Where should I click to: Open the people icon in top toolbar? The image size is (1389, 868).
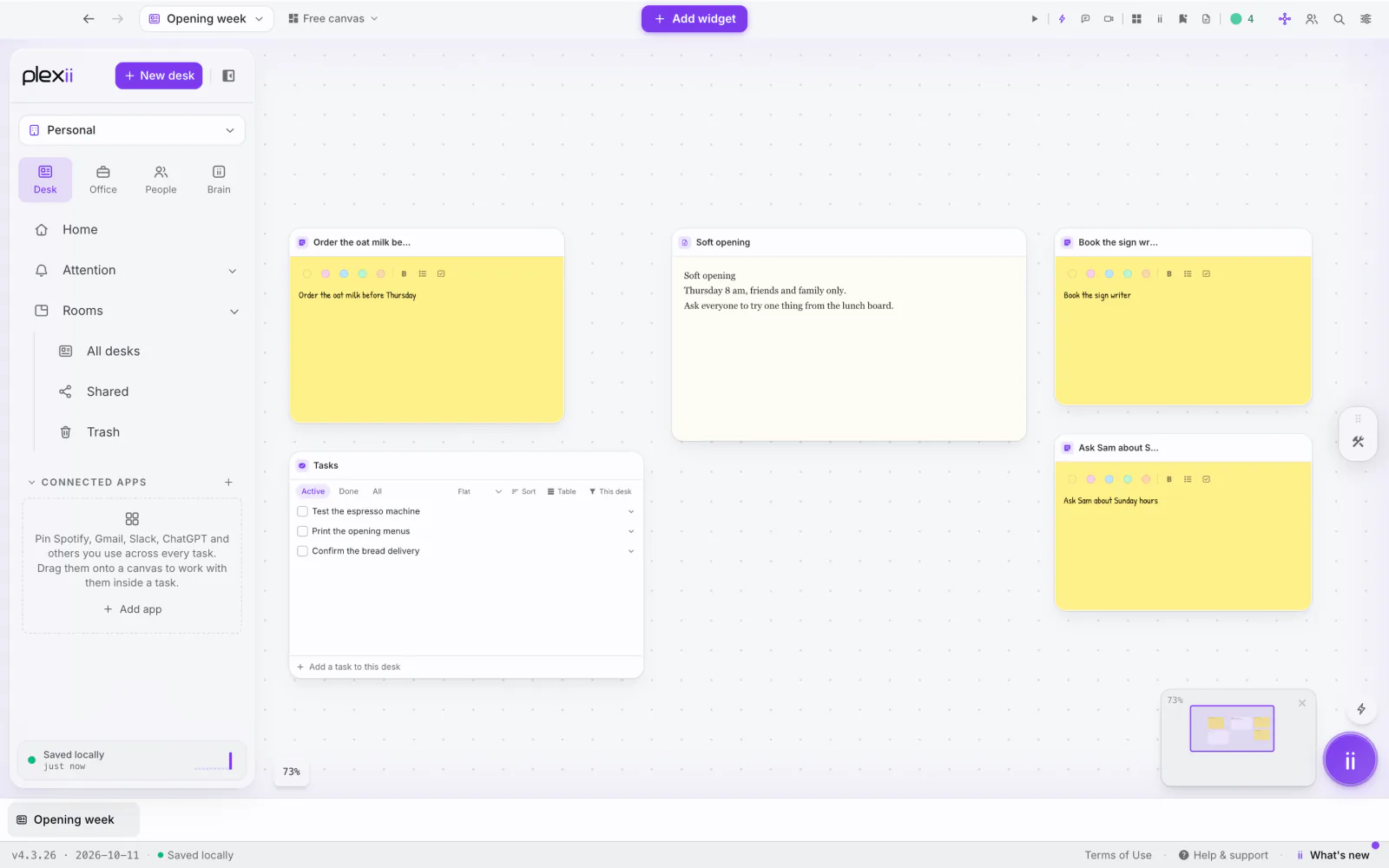click(x=1312, y=19)
